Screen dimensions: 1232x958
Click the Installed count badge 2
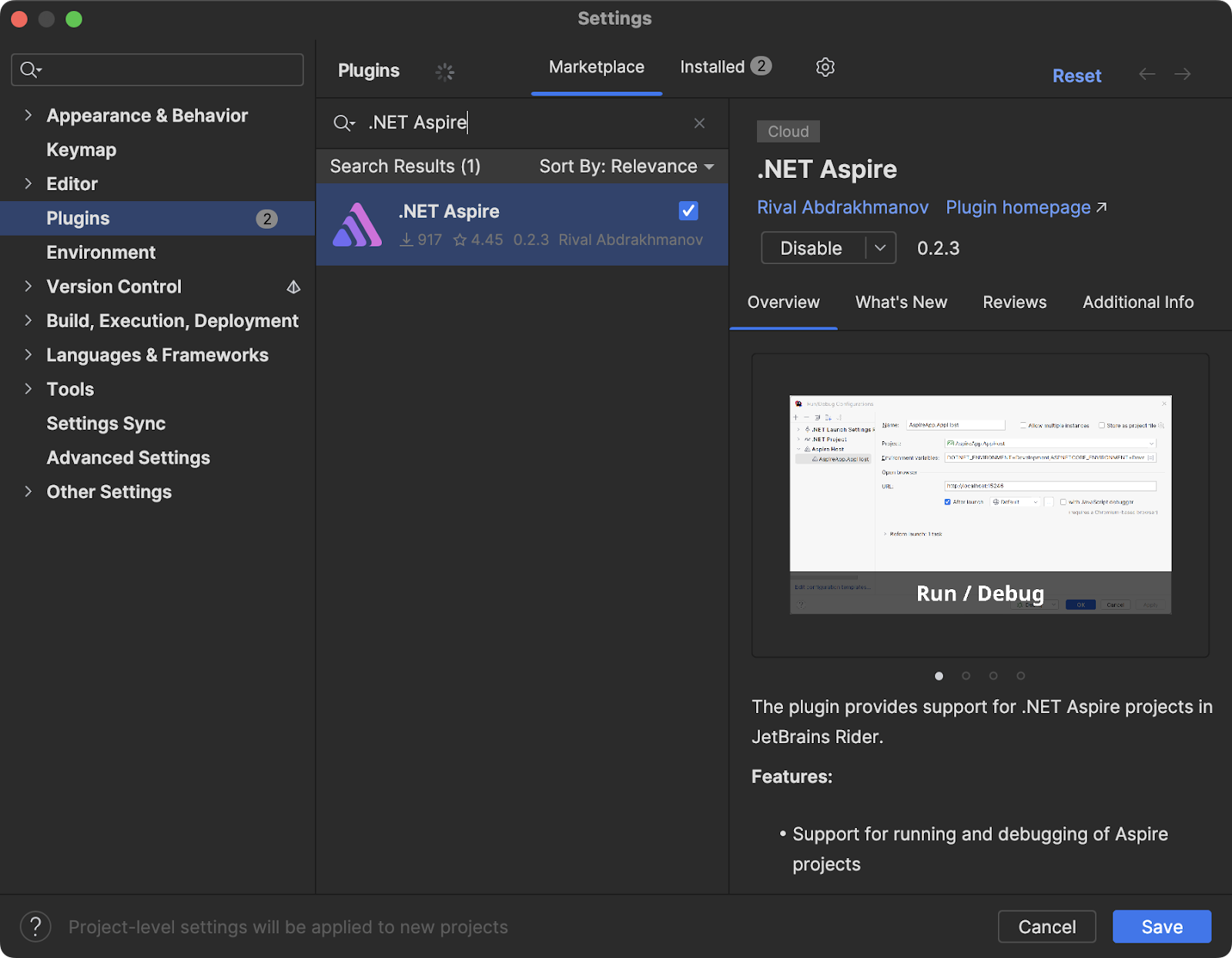click(x=761, y=66)
